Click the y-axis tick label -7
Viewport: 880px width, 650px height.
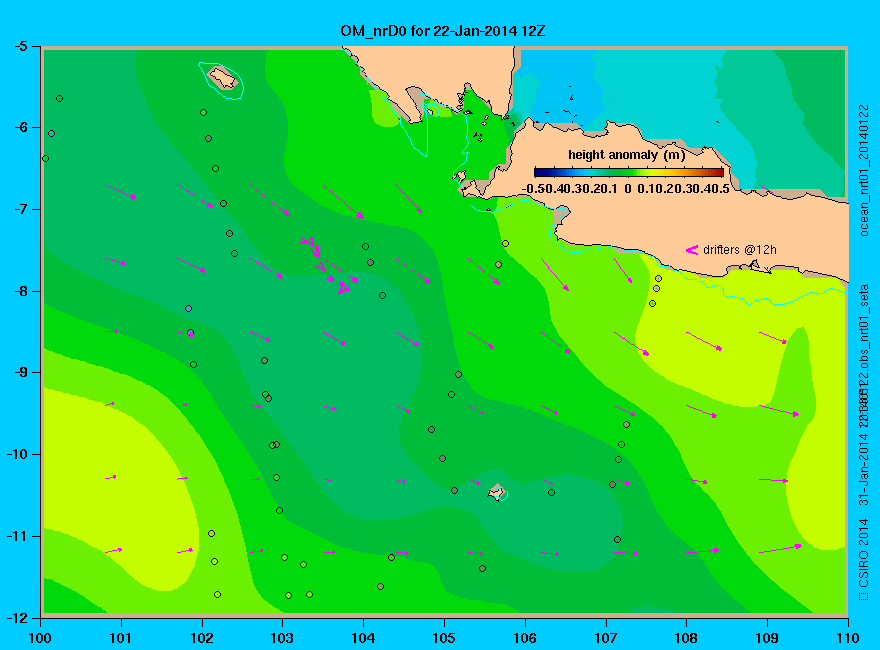(x=20, y=209)
